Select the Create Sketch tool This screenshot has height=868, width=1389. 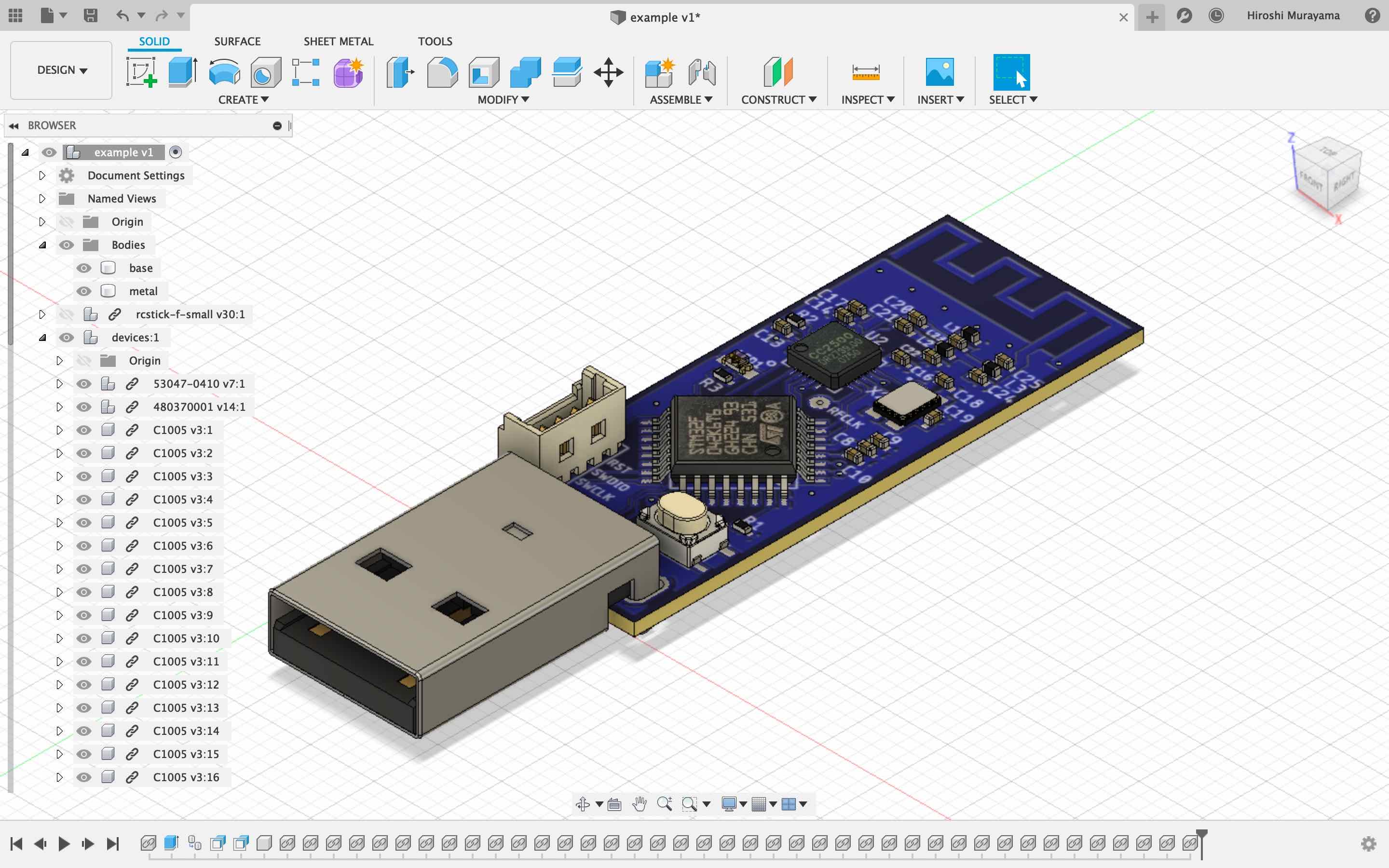tap(141, 72)
